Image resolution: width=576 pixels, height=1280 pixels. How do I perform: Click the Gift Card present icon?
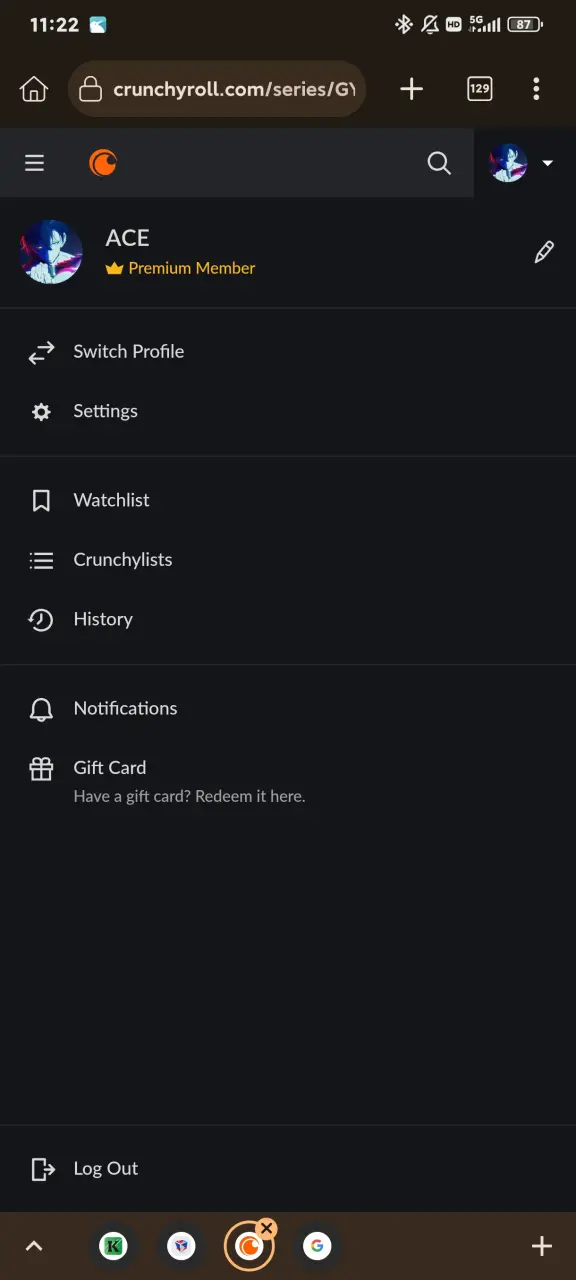tap(41, 769)
